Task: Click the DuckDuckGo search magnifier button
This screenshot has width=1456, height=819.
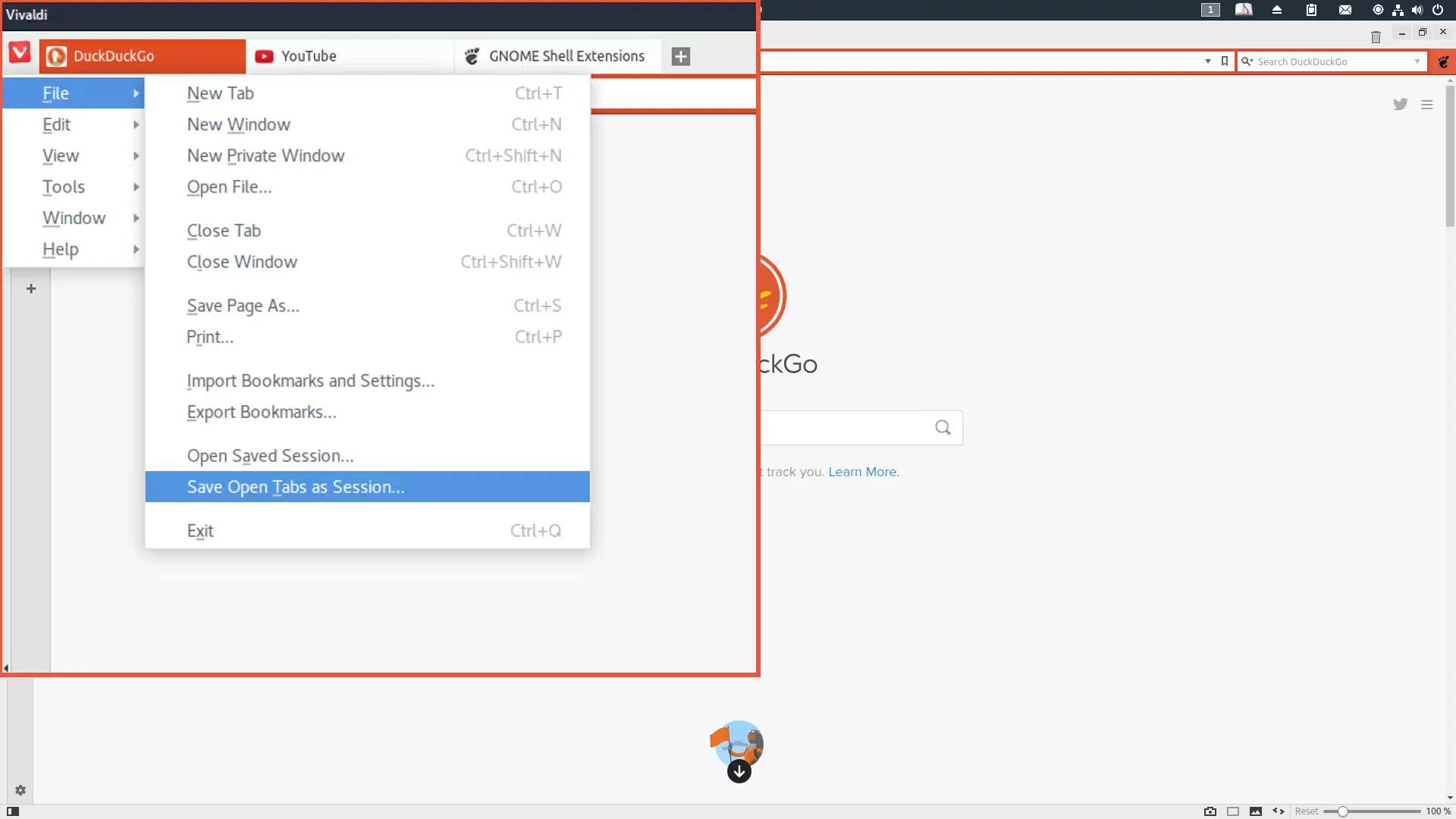Action: click(x=943, y=428)
